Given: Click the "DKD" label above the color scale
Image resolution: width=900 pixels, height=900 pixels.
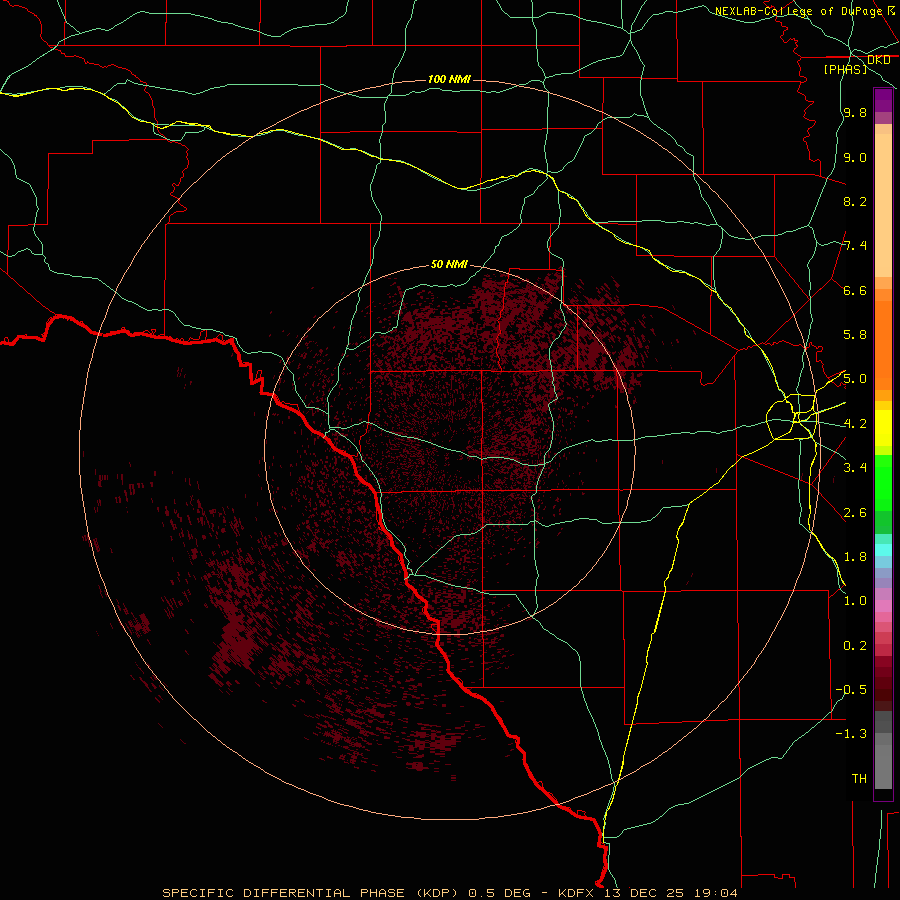Looking at the screenshot, I should coord(878,60).
